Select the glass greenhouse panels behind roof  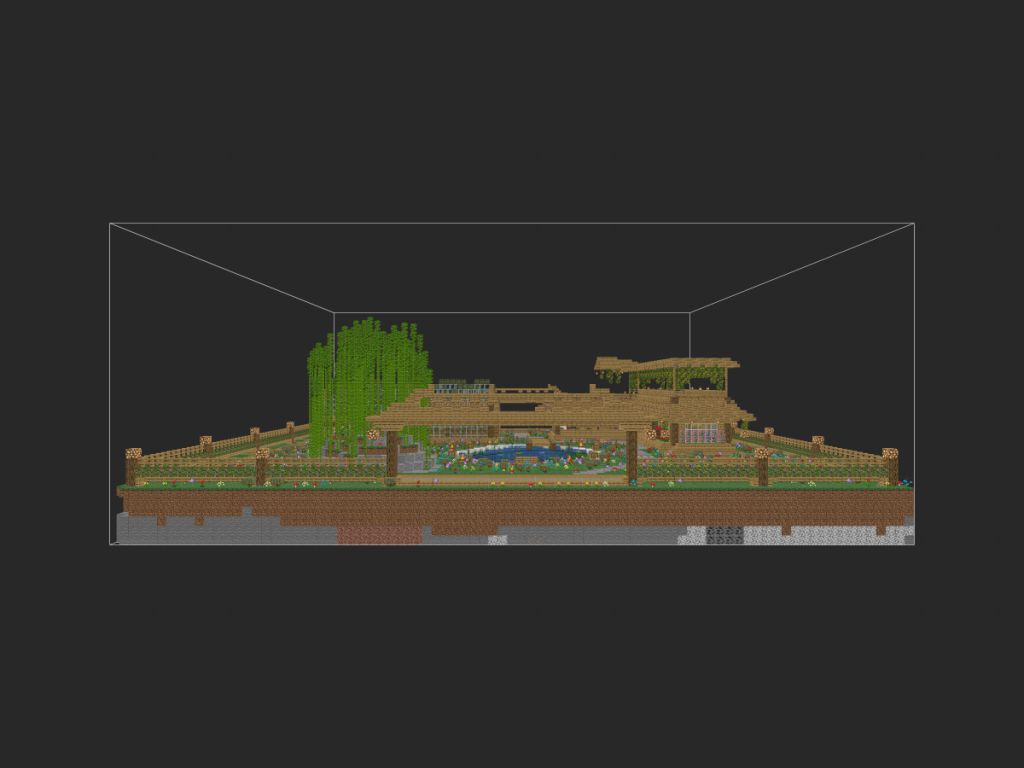(464, 386)
